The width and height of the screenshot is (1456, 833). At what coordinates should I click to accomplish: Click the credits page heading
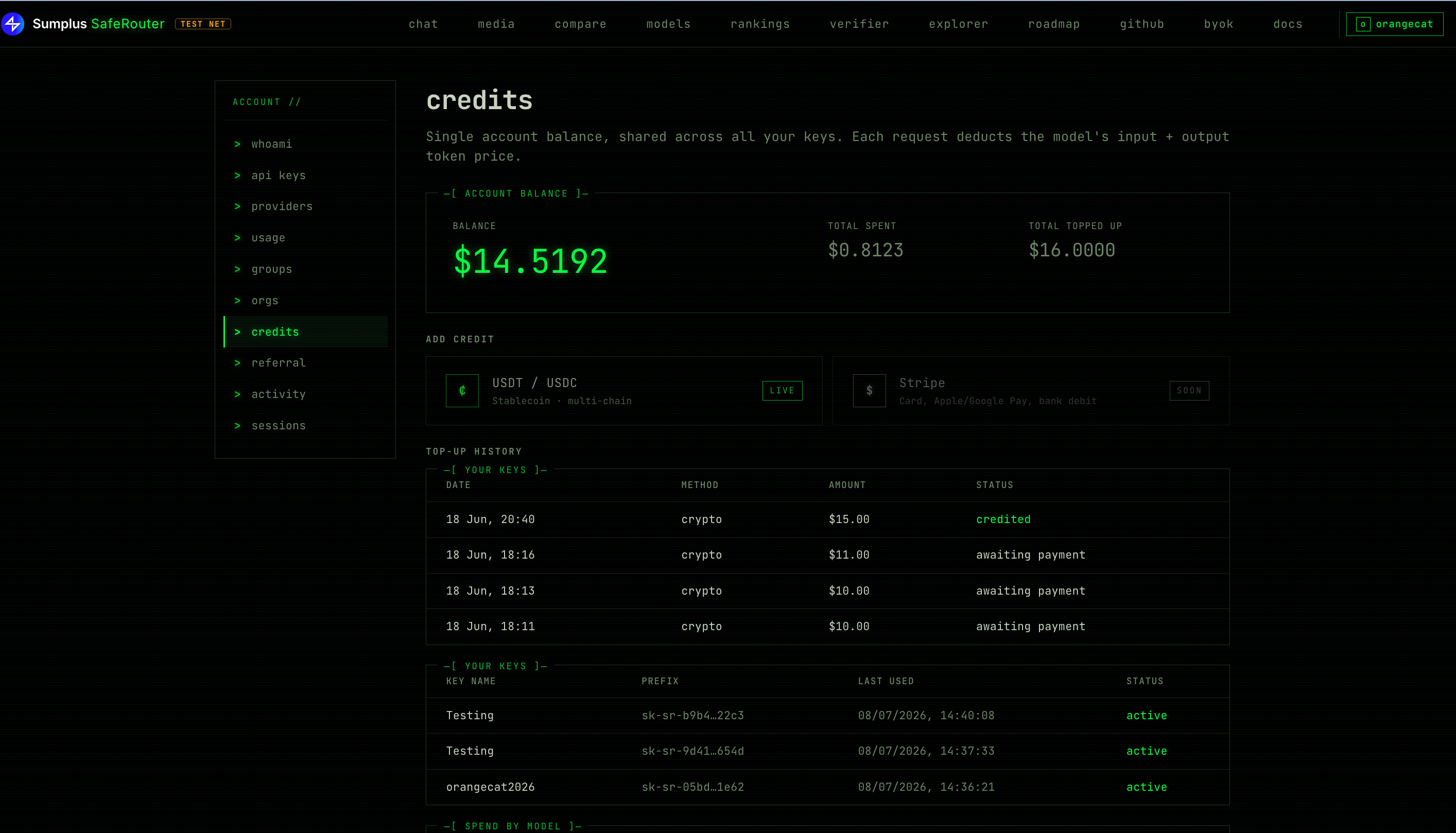pyautogui.click(x=479, y=101)
